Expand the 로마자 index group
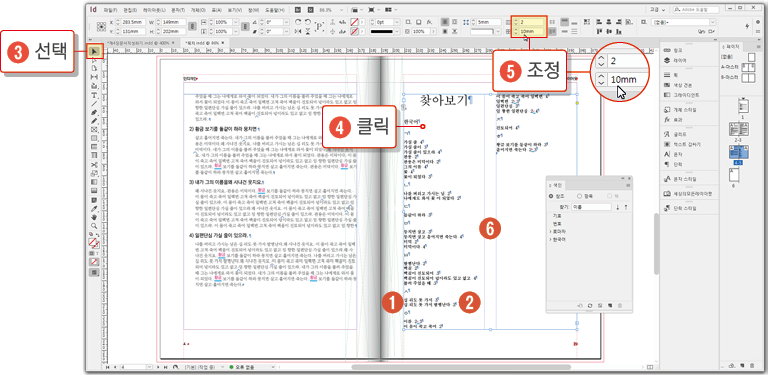This screenshot has width=768, height=375. click(550, 231)
